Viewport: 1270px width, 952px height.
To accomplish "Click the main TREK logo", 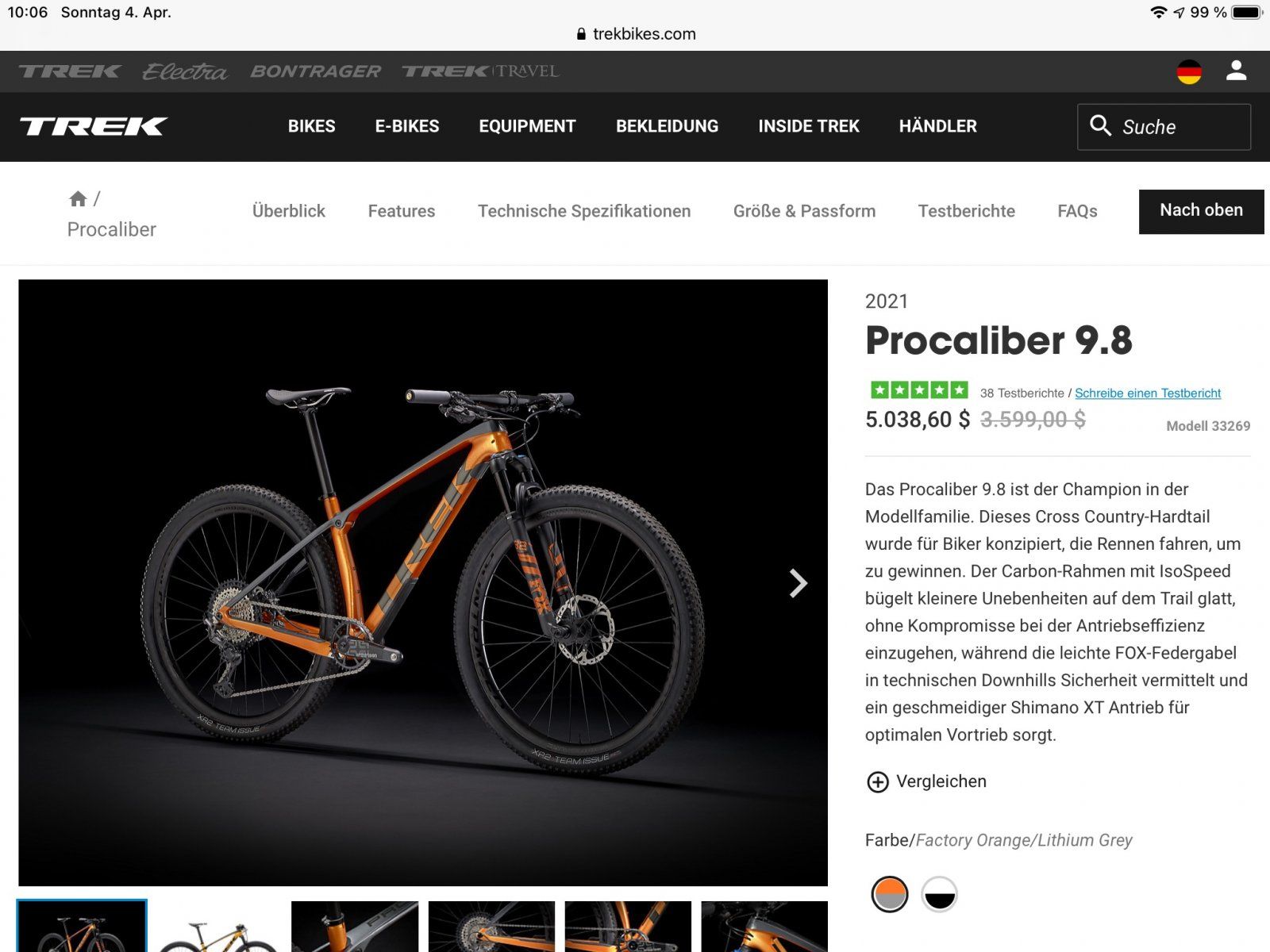I will point(94,126).
